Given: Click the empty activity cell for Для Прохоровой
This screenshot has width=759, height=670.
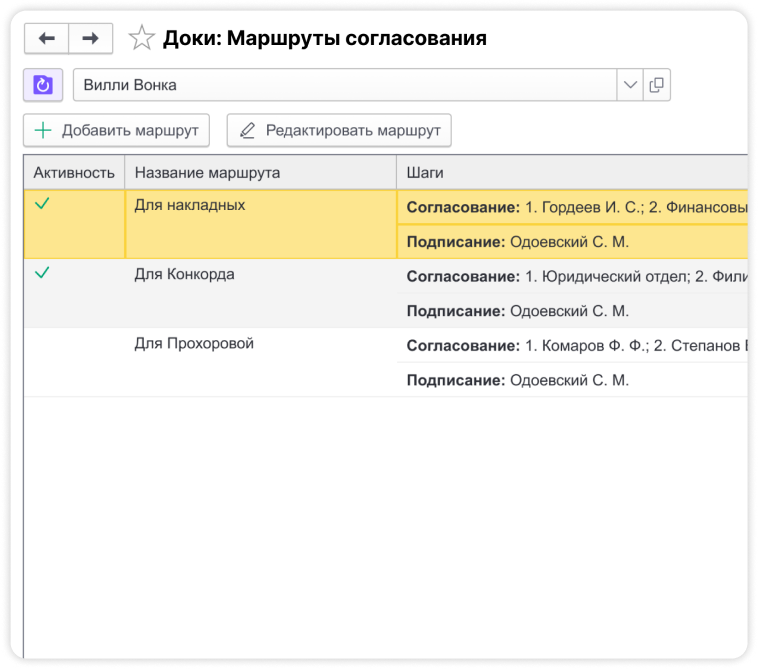Looking at the screenshot, I should (x=74, y=363).
